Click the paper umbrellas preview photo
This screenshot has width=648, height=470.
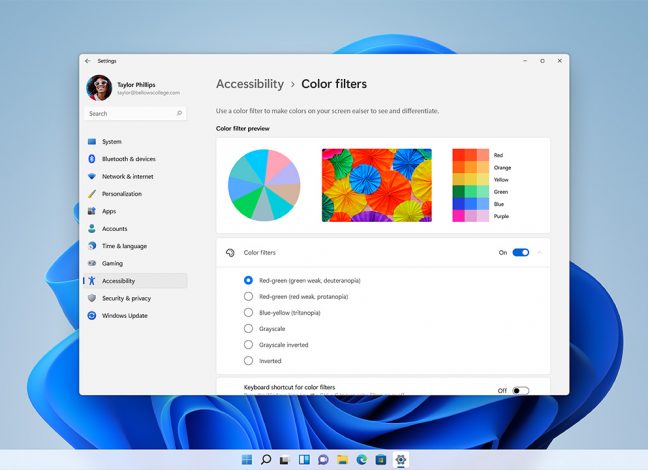pos(377,185)
